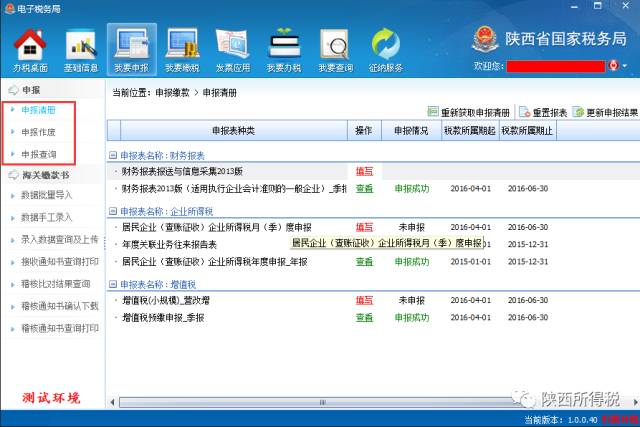Image resolution: width=640 pixels, height=427 pixels.
Task: Open the 征纳服务 refresh arrow icon
Action: (x=386, y=50)
